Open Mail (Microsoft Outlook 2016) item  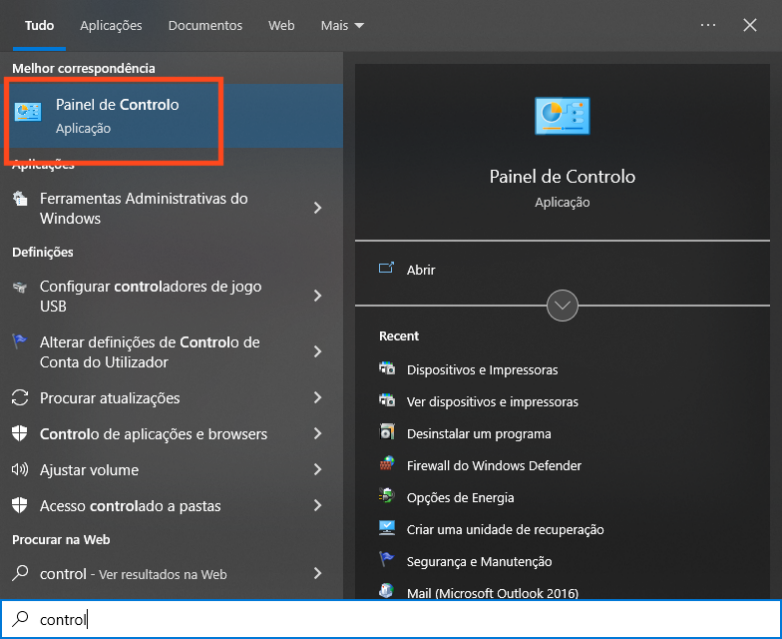492,593
